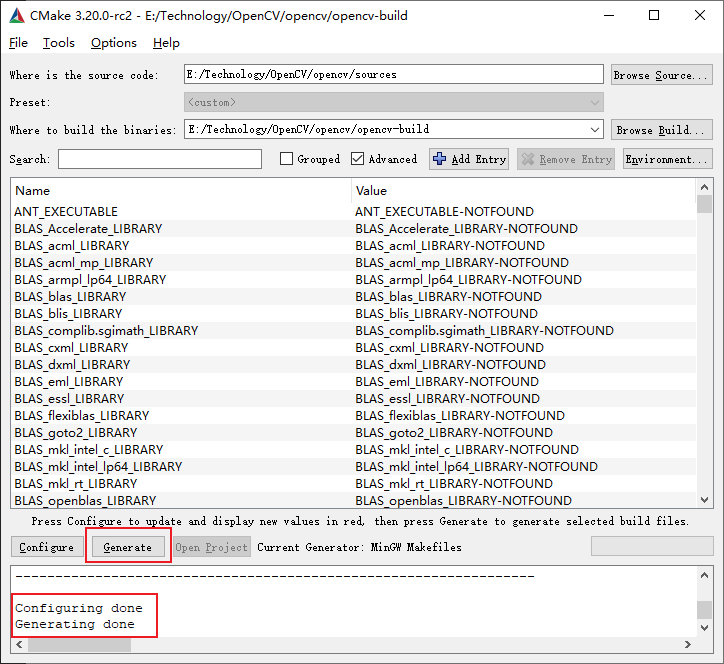724x664 pixels.
Task: Click the Current Generator MinGW Makefiles label
Action: [359, 547]
